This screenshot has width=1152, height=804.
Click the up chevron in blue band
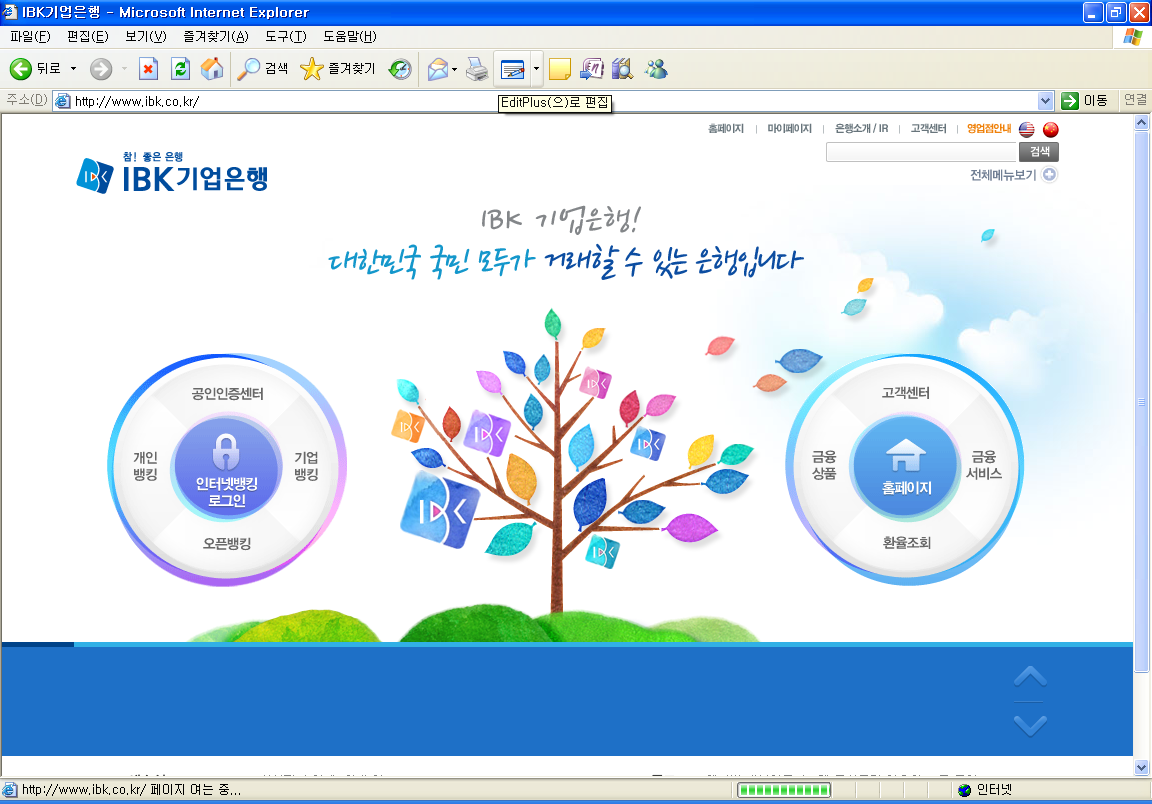tap(1030, 676)
